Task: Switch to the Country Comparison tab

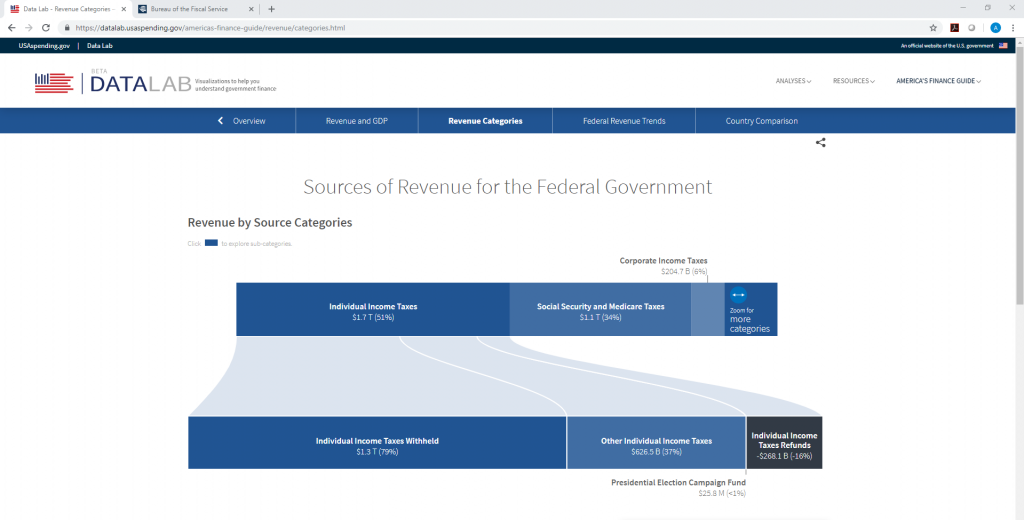Action: coord(761,121)
